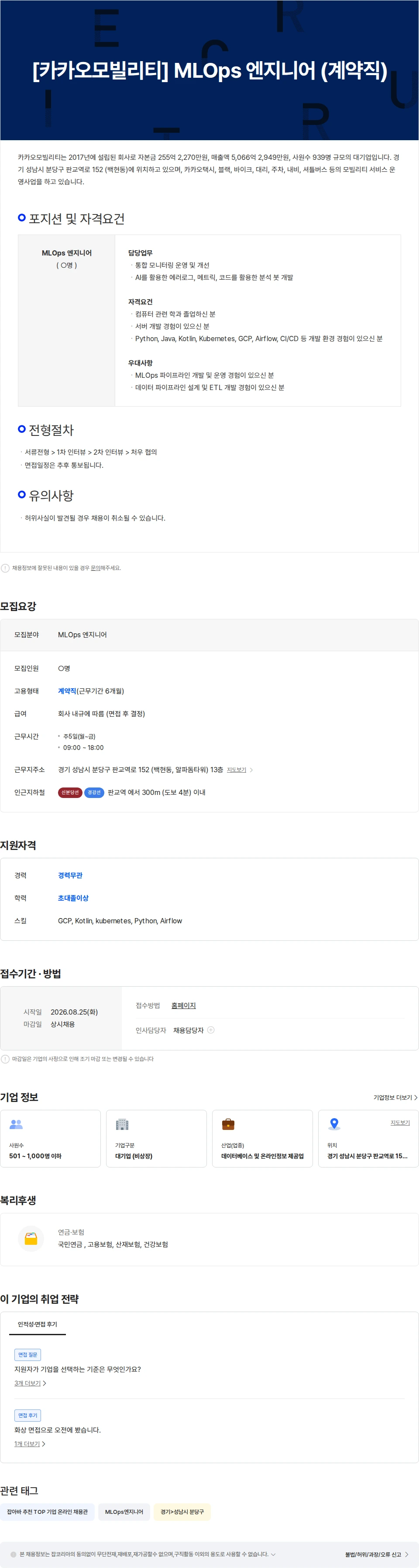Click the 잡아바 추천 TOP 기업 온라인 채용관 tag
Screen dimensions: 419x1568
(48, 1512)
